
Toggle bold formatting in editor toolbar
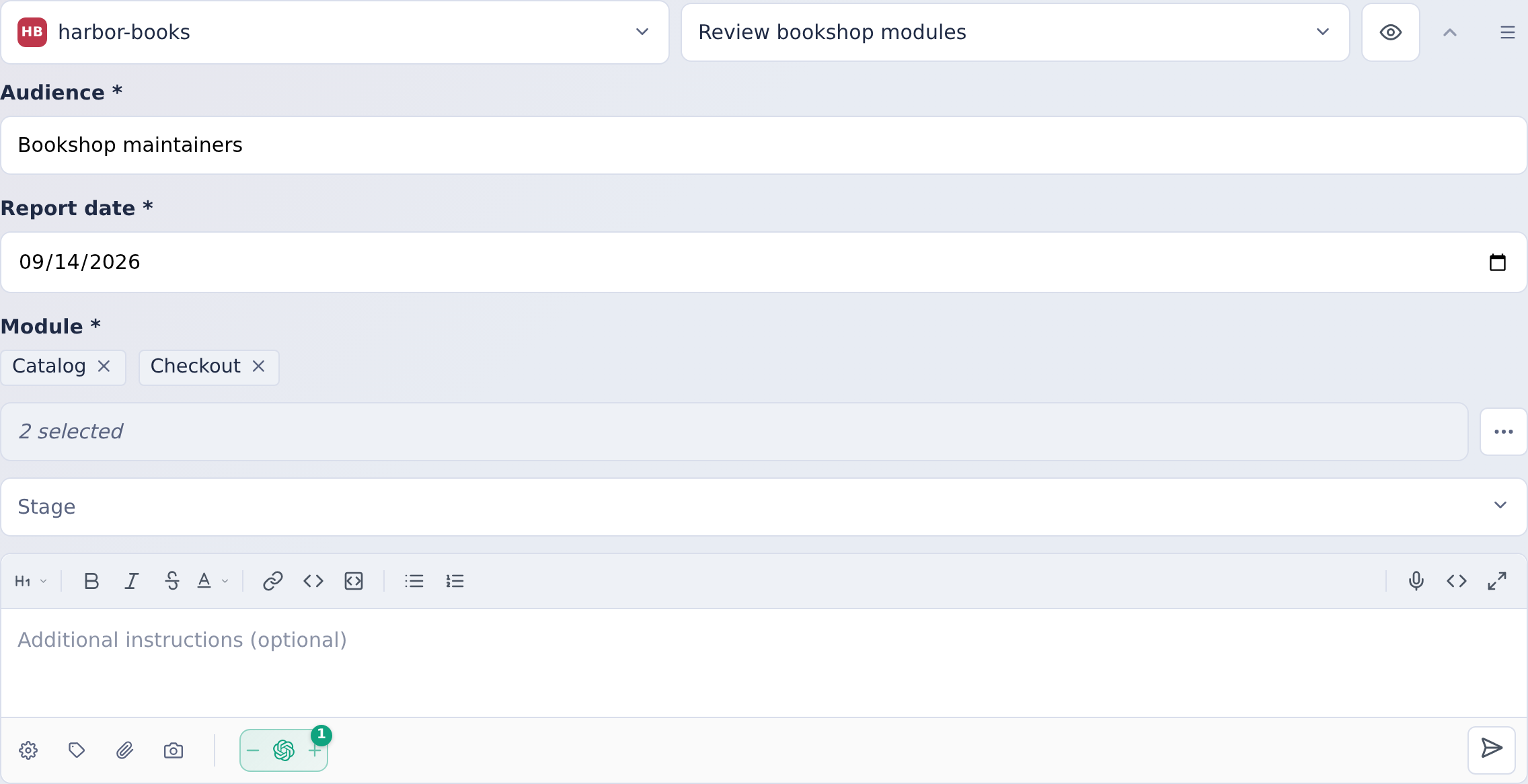91,581
